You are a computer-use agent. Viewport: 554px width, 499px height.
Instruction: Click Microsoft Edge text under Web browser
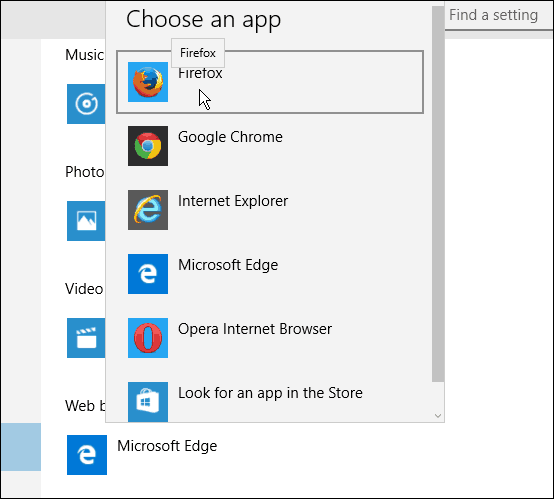tap(167, 446)
